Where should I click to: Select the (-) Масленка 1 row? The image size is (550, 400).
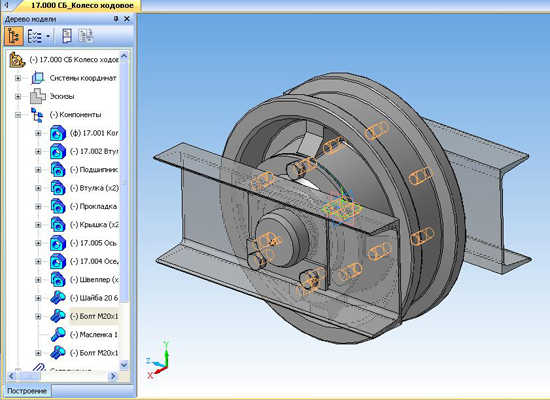[x=94, y=335]
